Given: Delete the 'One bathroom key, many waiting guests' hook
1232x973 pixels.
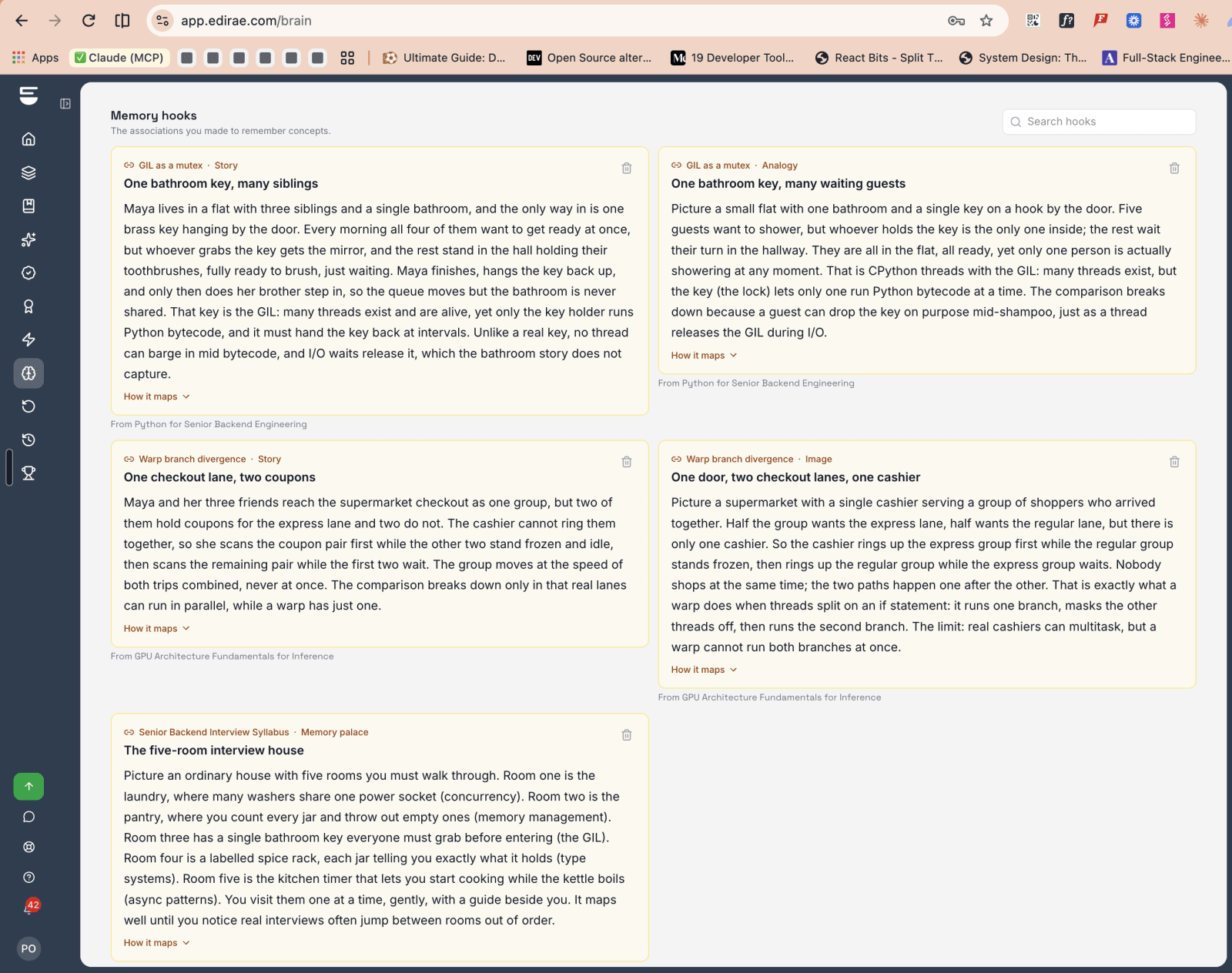Looking at the screenshot, I should click(x=1174, y=168).
